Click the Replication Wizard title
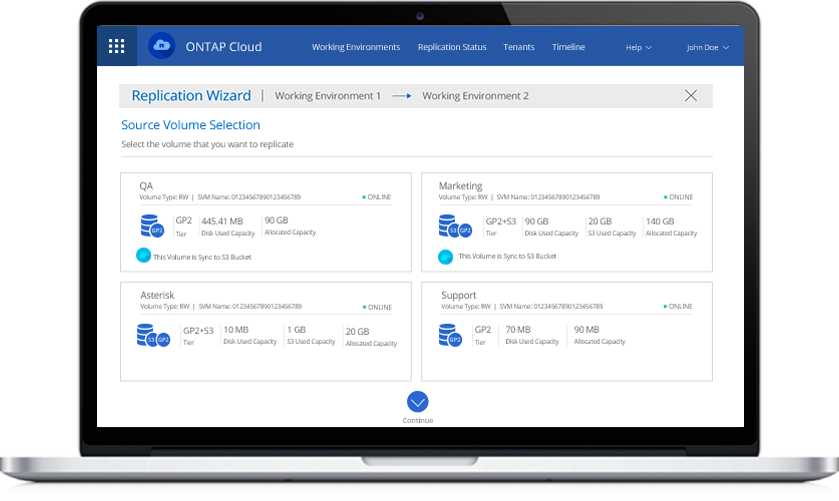The width and height of the screenshot is (839, 501). [191, 96]
